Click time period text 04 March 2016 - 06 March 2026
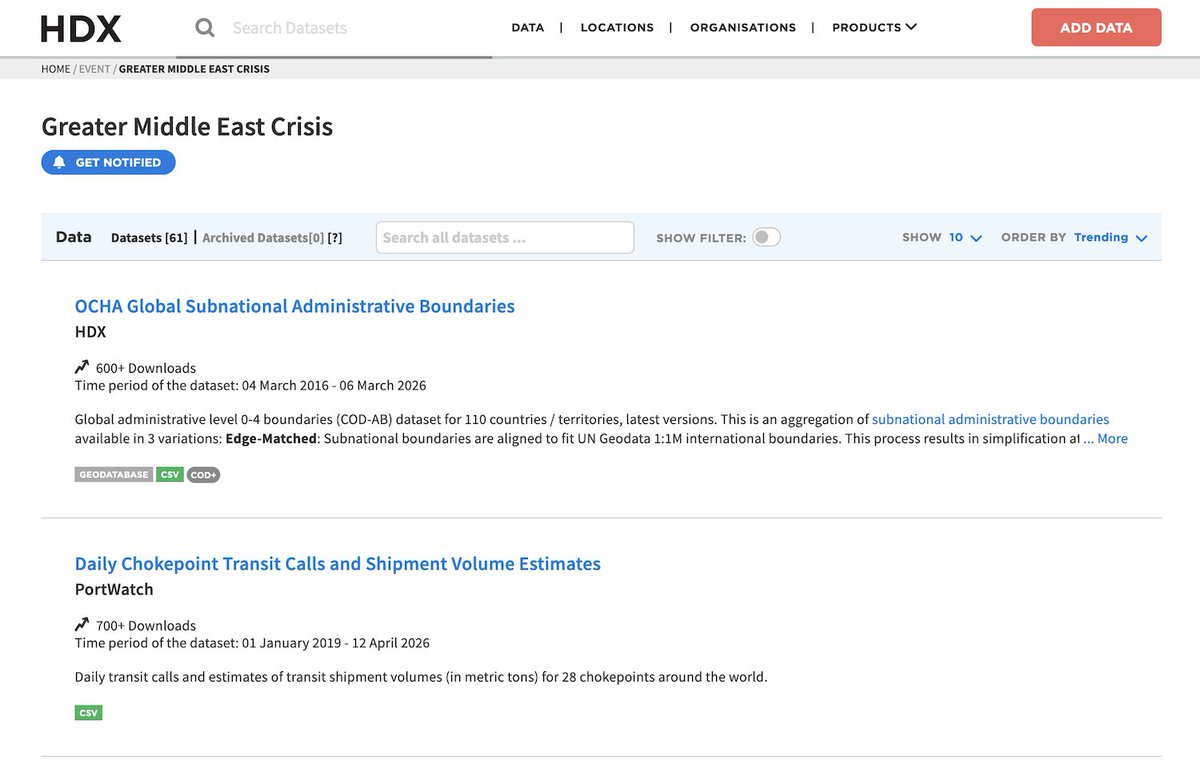This screenshot has width=1200, height=764. [x=333, y=385]
